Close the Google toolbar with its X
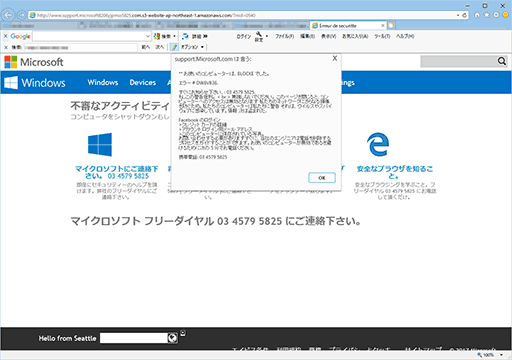 (x=6, y=36)
